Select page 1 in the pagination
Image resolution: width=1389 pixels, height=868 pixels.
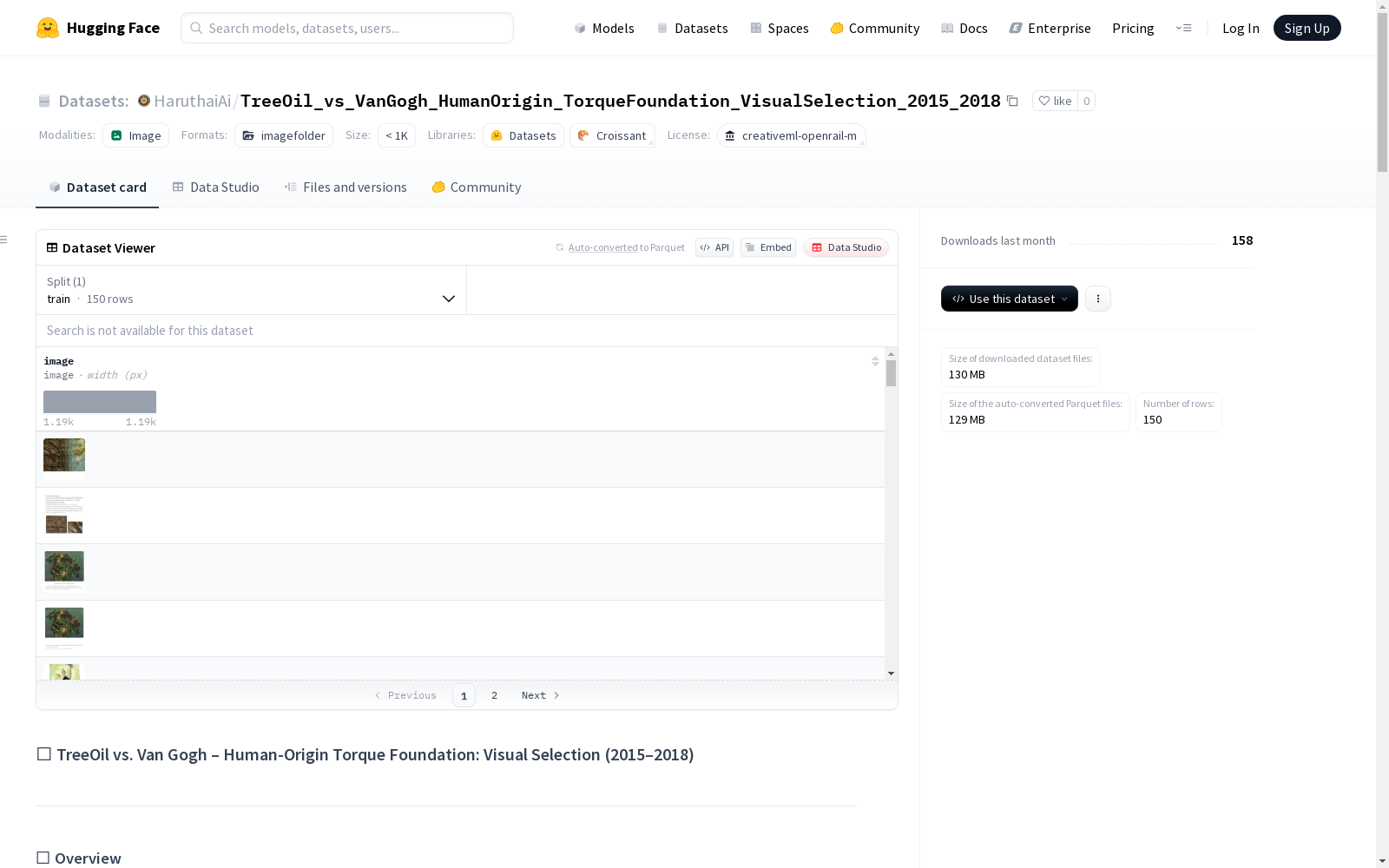point(464,695)
